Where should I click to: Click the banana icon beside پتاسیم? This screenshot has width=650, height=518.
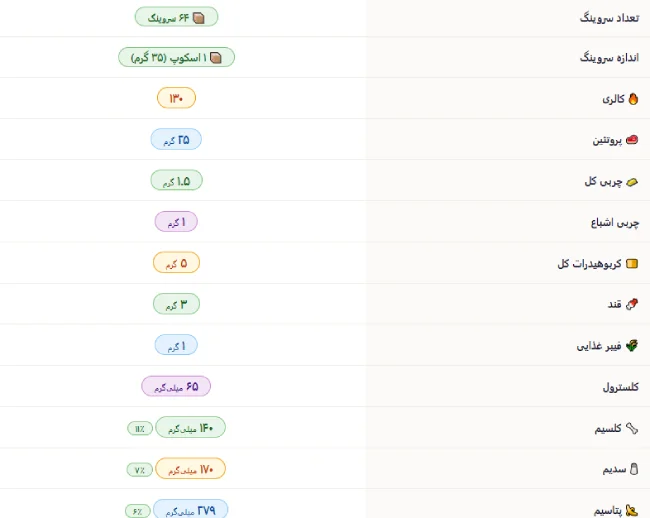pos(632,510)
